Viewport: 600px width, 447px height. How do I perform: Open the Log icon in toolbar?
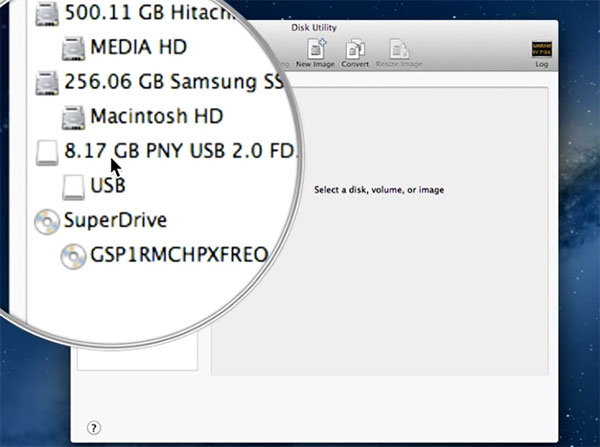[x=541, y=50]
